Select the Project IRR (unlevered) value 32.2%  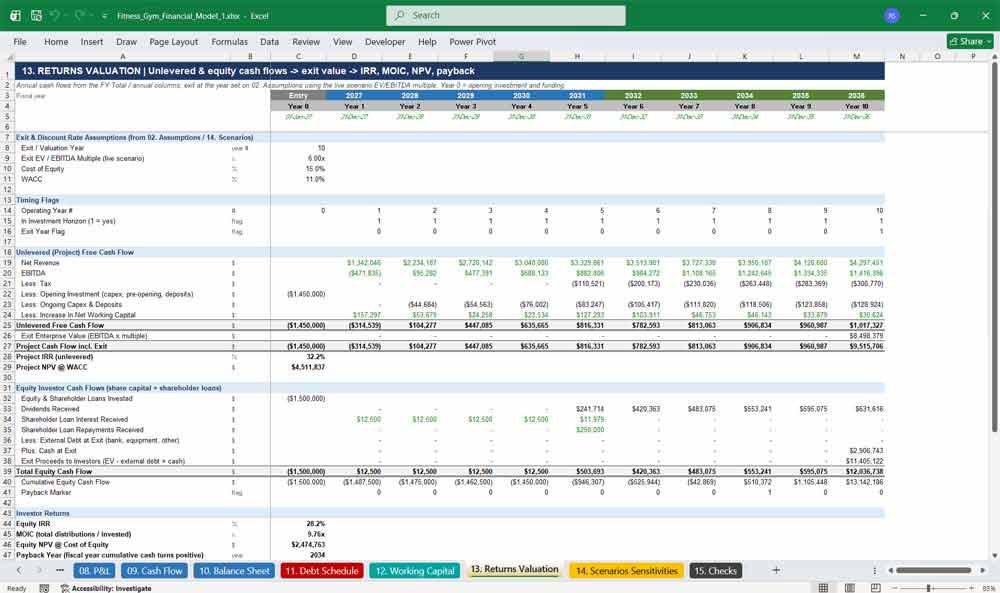(298, 356)
